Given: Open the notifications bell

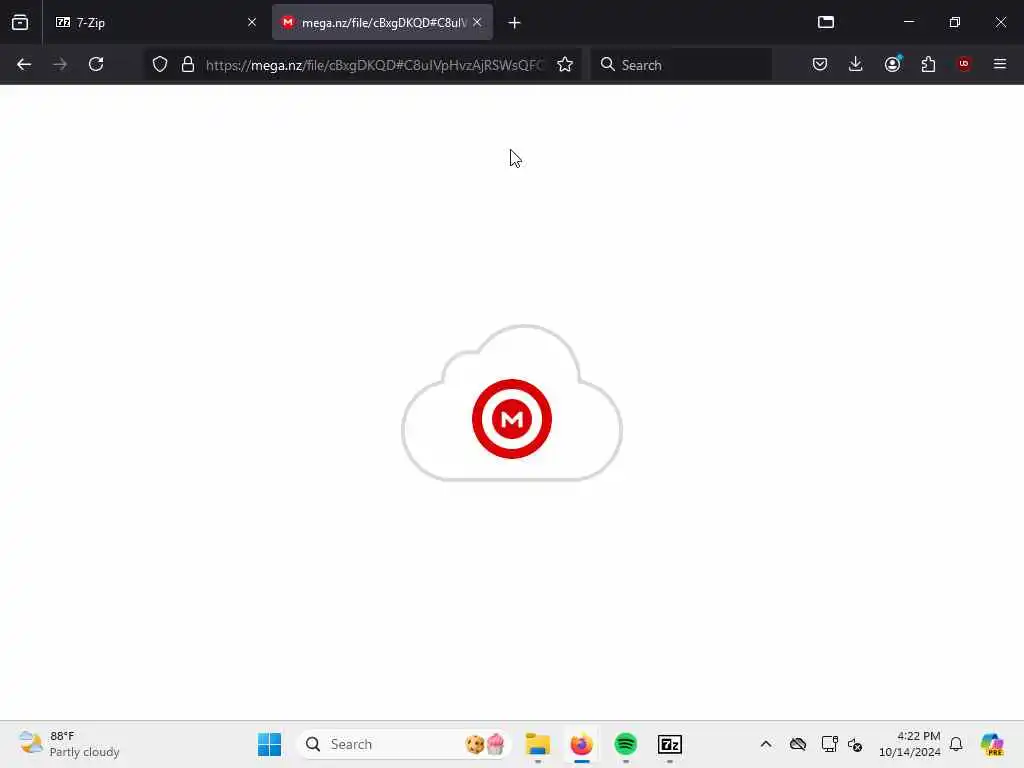Looking at the screenshot, I should [956, 744].
